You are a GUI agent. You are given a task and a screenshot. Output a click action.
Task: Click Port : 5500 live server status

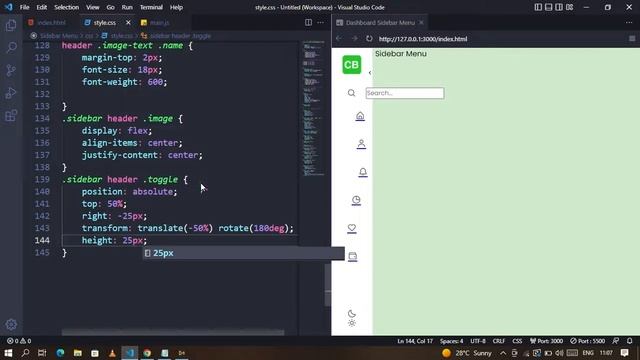pyautogui.click(x=588, y=341)
